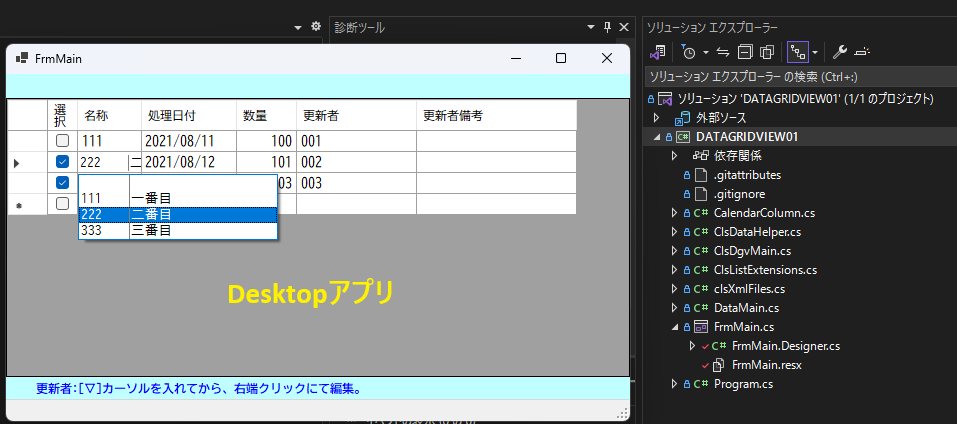Viewport: 957px width, 424px height.
Task: Expand the ClsDgvMain.cs node
Action: tap(674, 251)
